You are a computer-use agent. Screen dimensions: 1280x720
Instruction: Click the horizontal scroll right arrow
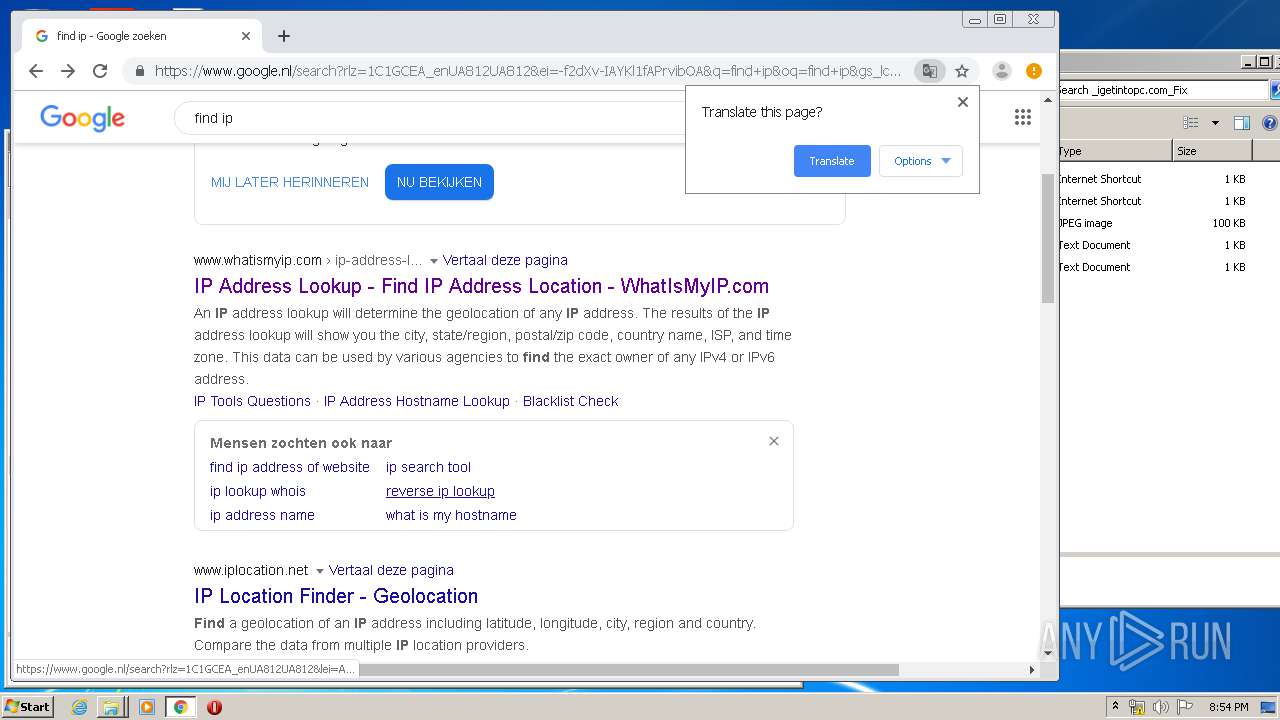point(1032,670)
